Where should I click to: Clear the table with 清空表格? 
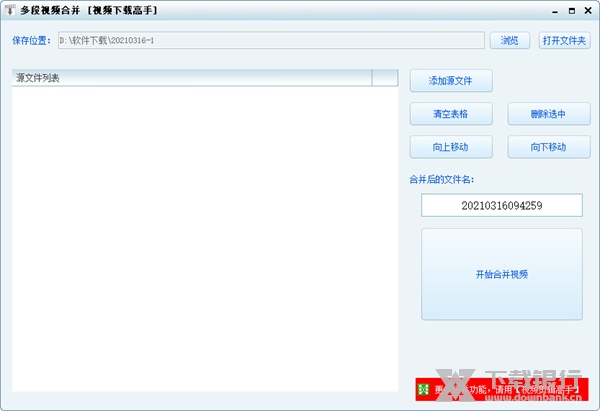[x=451, y=114]
